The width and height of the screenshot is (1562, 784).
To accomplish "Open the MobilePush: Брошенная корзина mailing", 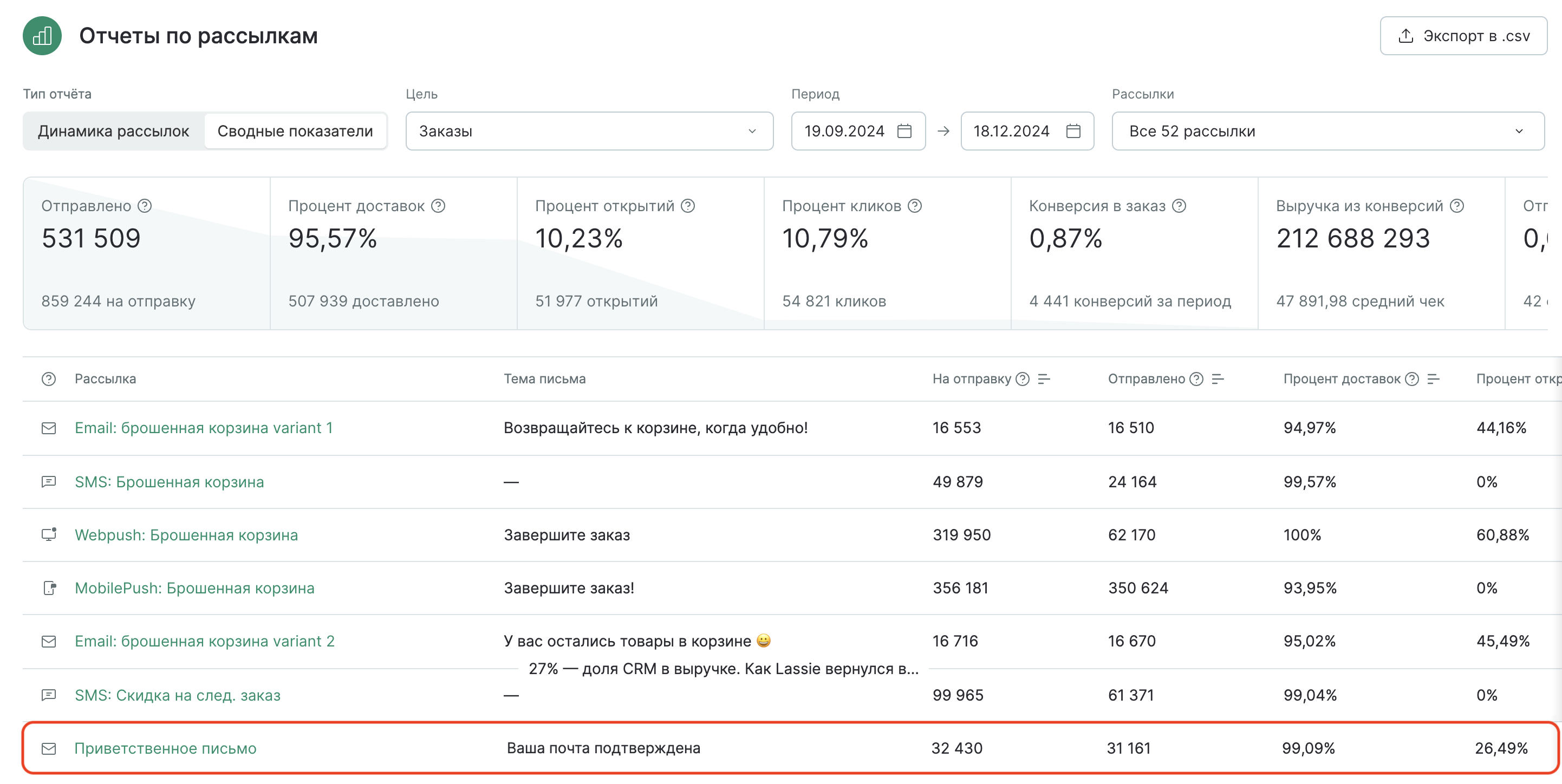I will 194,588.
